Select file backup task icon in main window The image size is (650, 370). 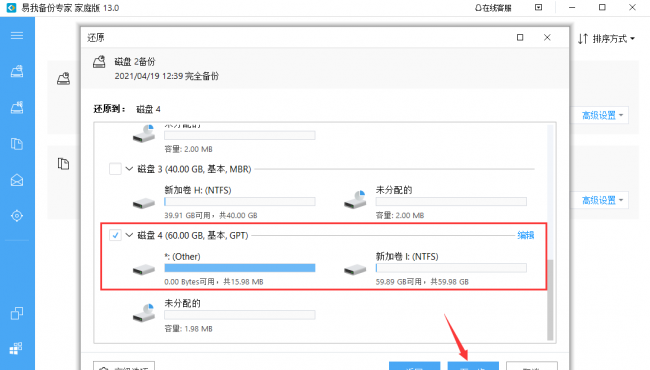(x=63, y=164)
